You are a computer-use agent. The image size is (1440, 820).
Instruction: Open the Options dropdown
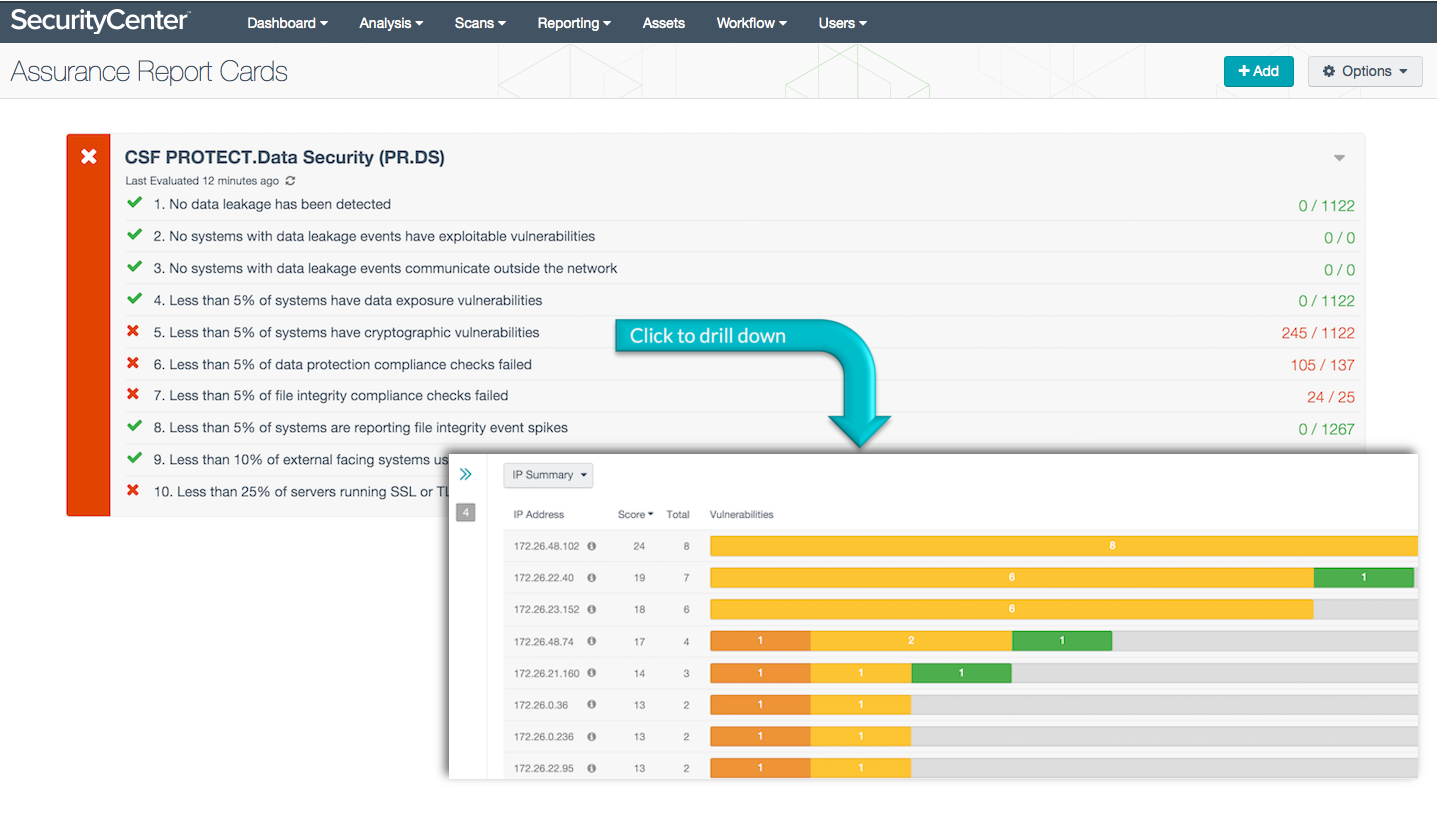point(1365,71)
